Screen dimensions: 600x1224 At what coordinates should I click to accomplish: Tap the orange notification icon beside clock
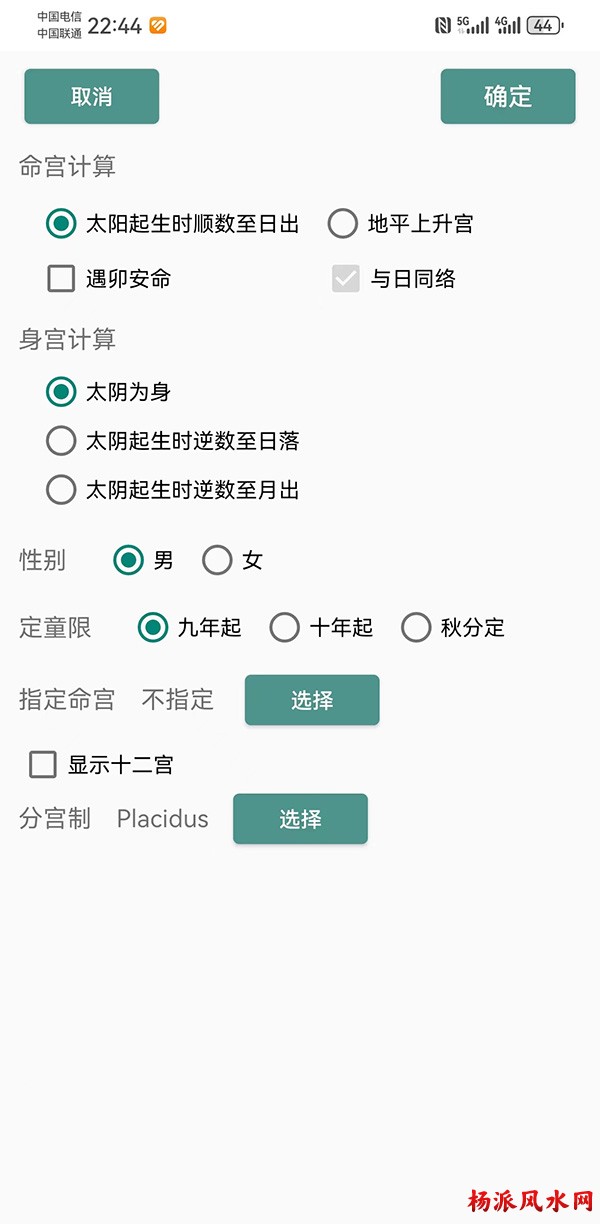[158, 26]
